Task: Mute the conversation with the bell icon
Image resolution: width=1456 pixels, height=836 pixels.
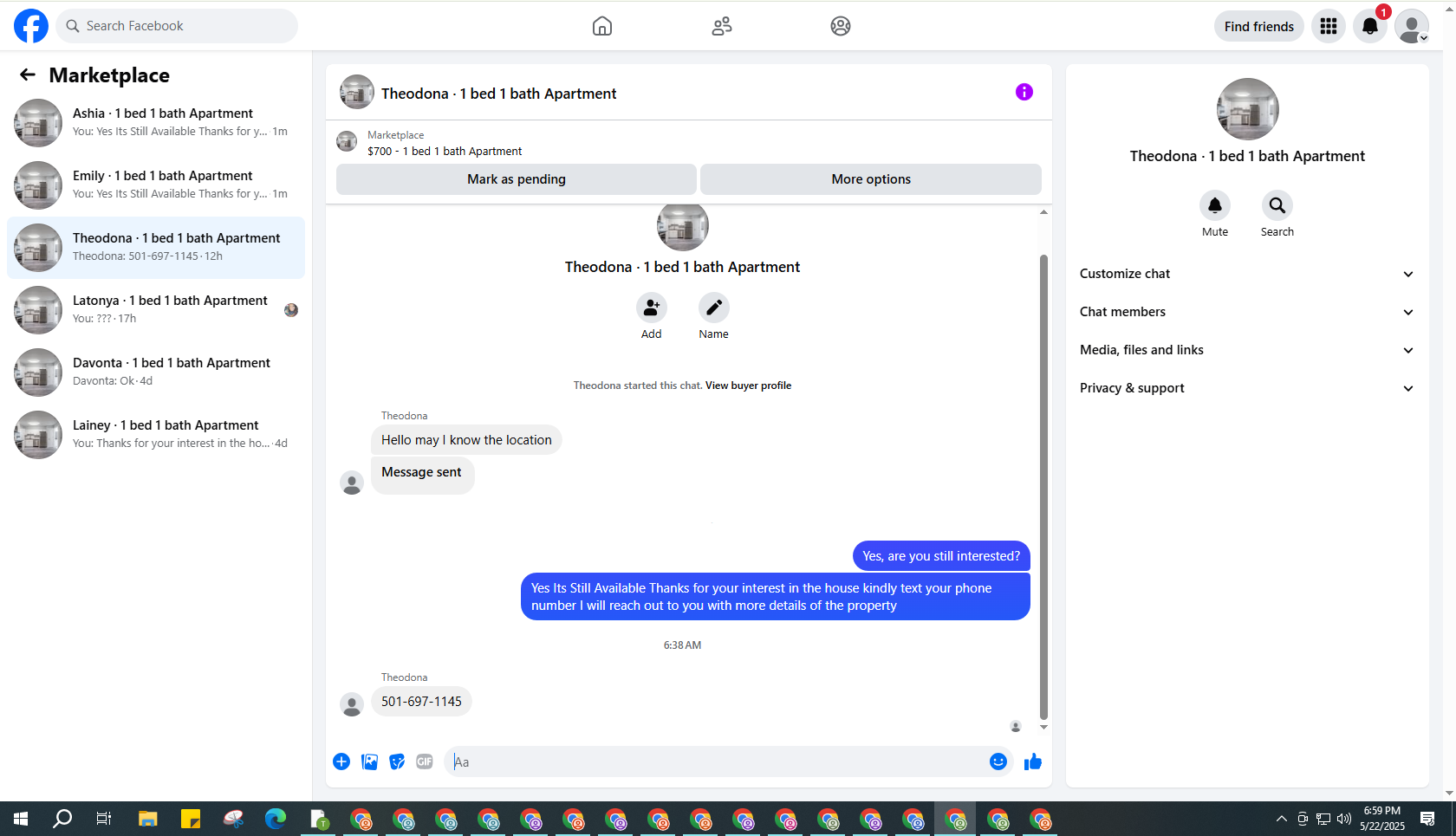Action: (1215, 205)
